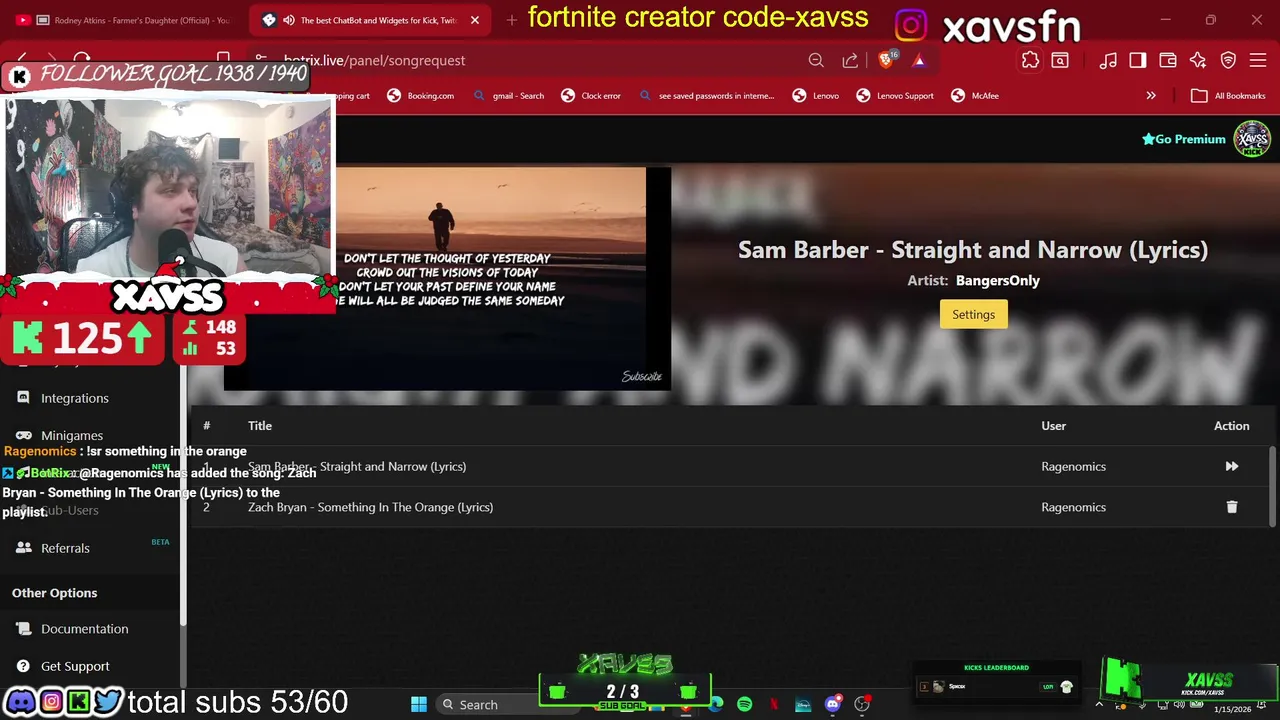Click Go Premium link

(x=1184, y=139)
